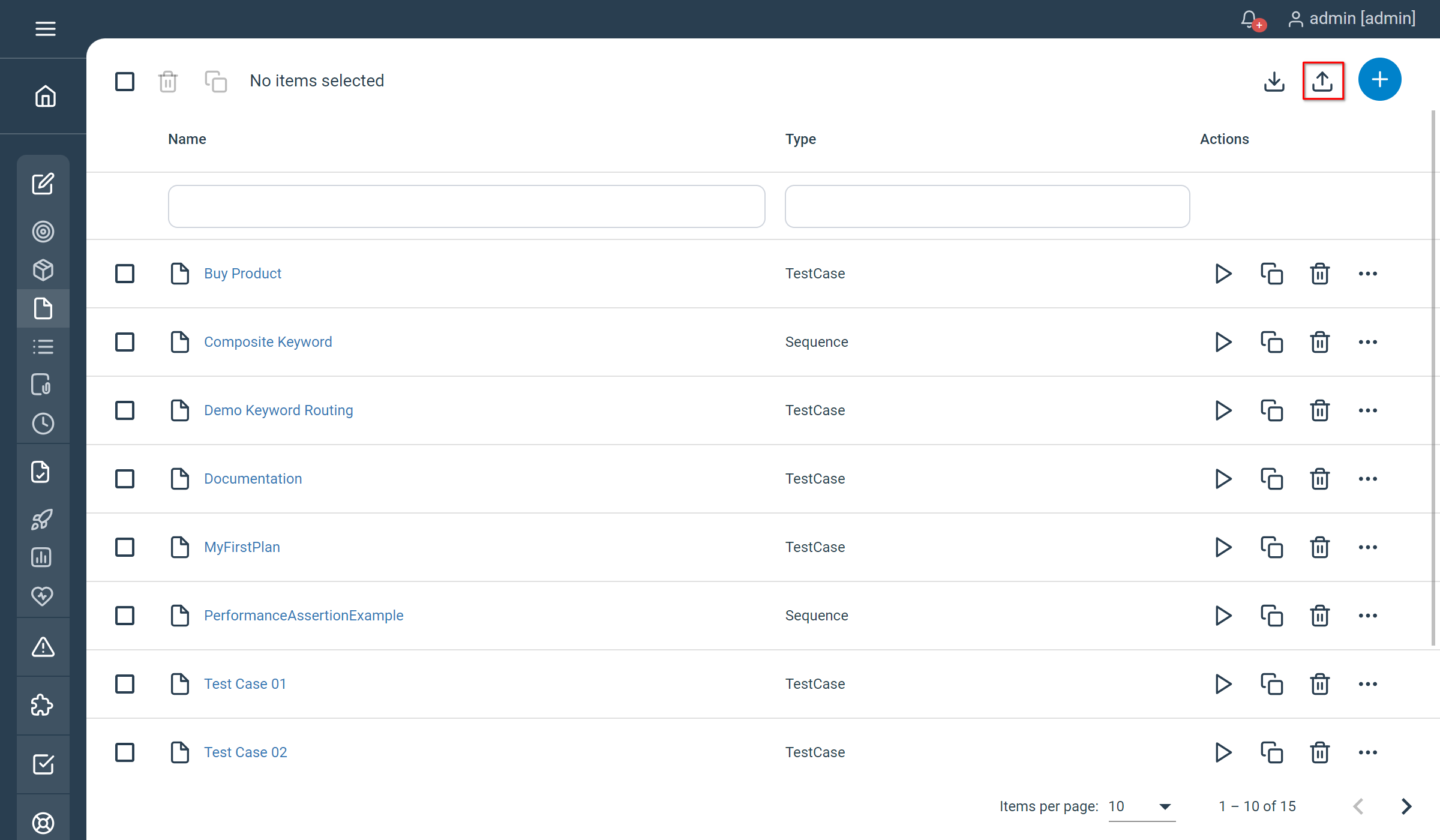
Task: Delete the Documentation test case via trash icon
Action: 1319,478
